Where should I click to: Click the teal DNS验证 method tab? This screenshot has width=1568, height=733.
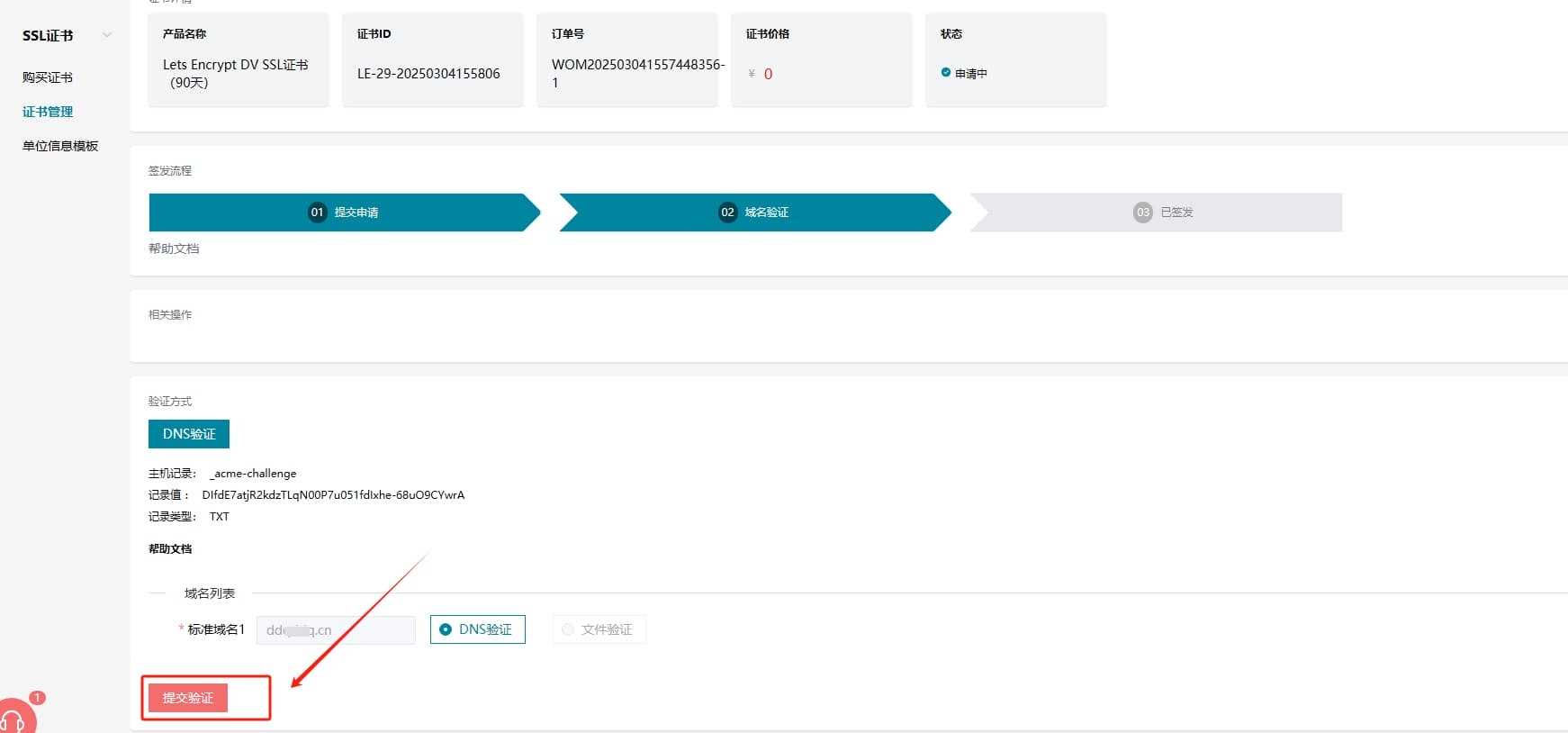[x=189, y=434]
